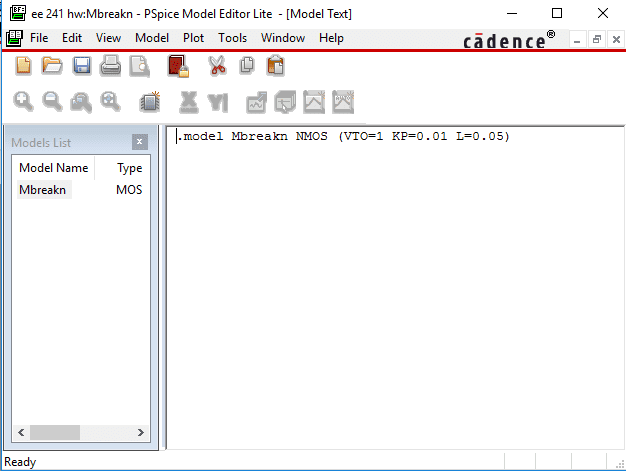
Task: Close the Models List panel
Action: tap(140, 142)
